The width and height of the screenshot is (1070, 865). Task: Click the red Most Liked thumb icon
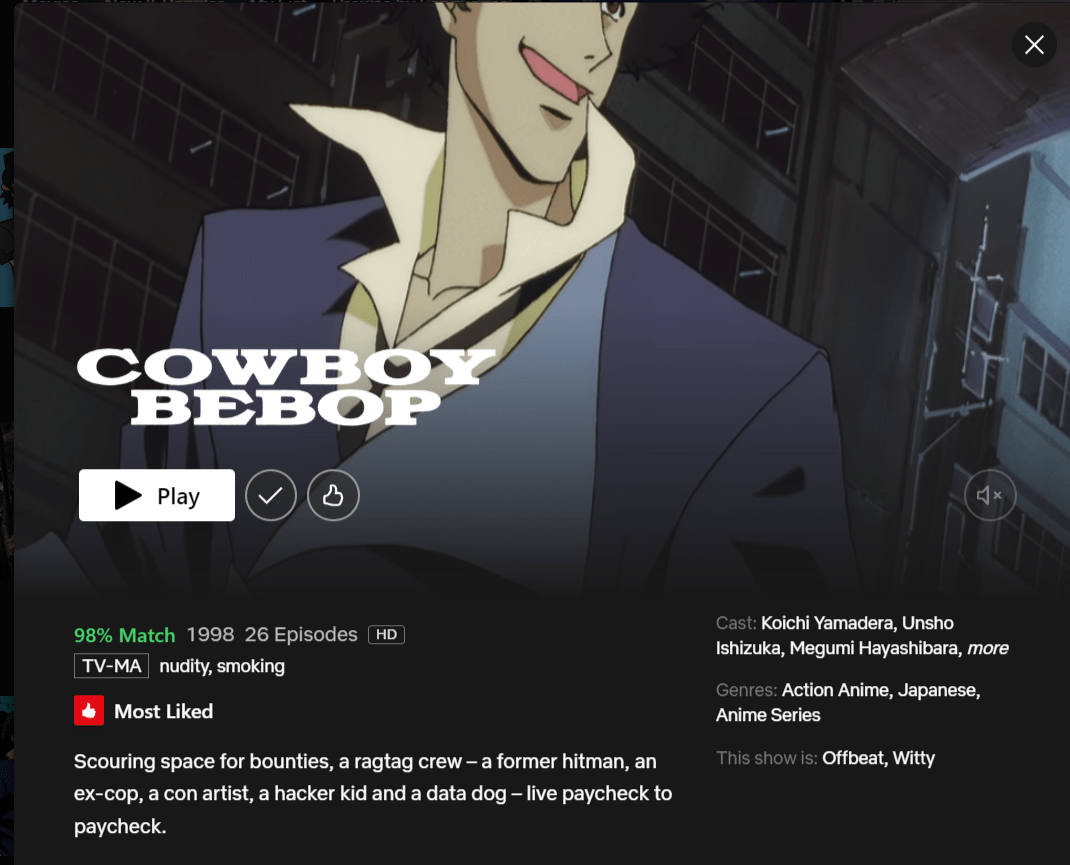pos(89,711)
